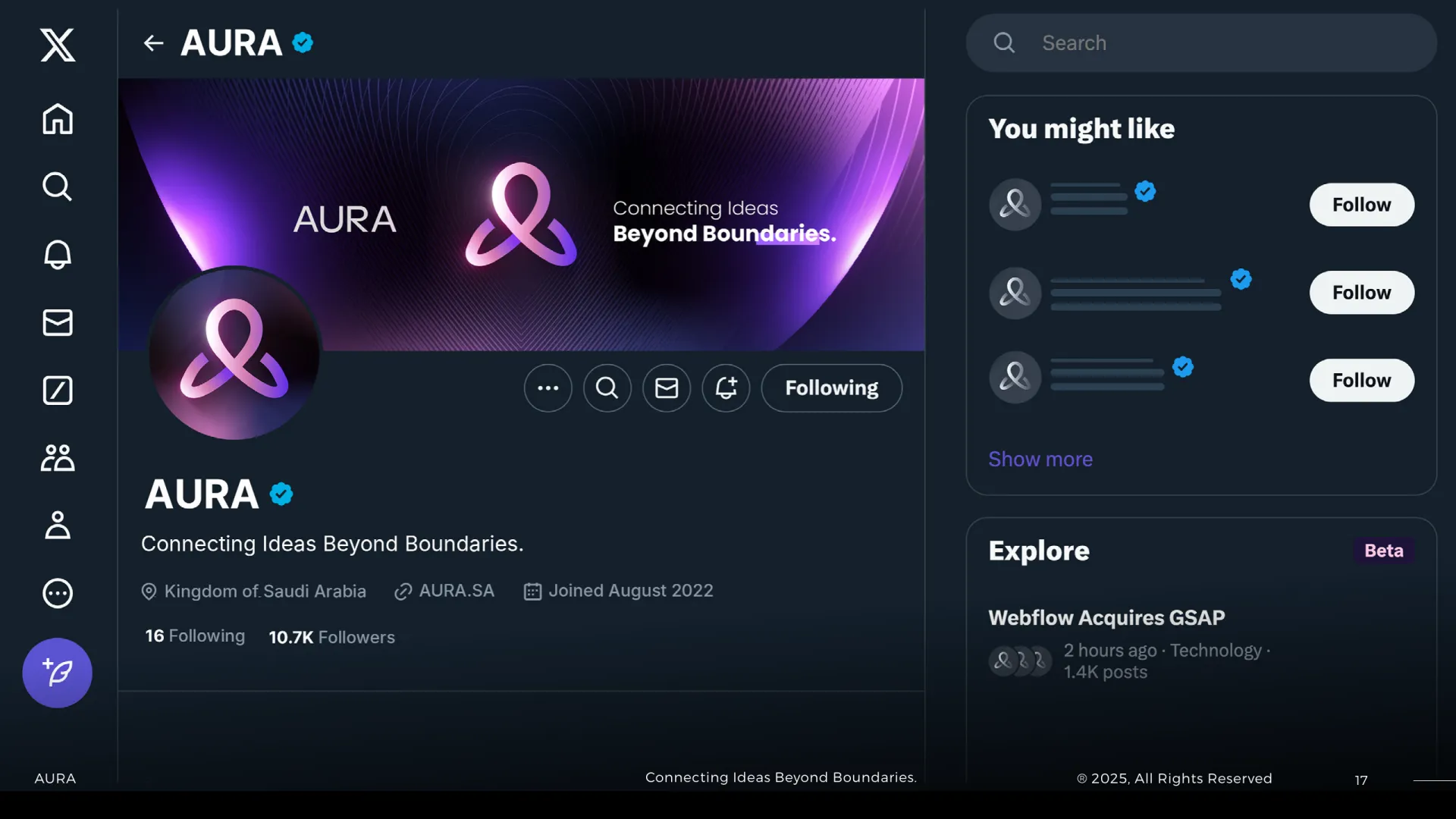Click the X logo in the sidebar
This screenshot has width=1456, height=819.
pyautogui.click(x=58, y=45)
